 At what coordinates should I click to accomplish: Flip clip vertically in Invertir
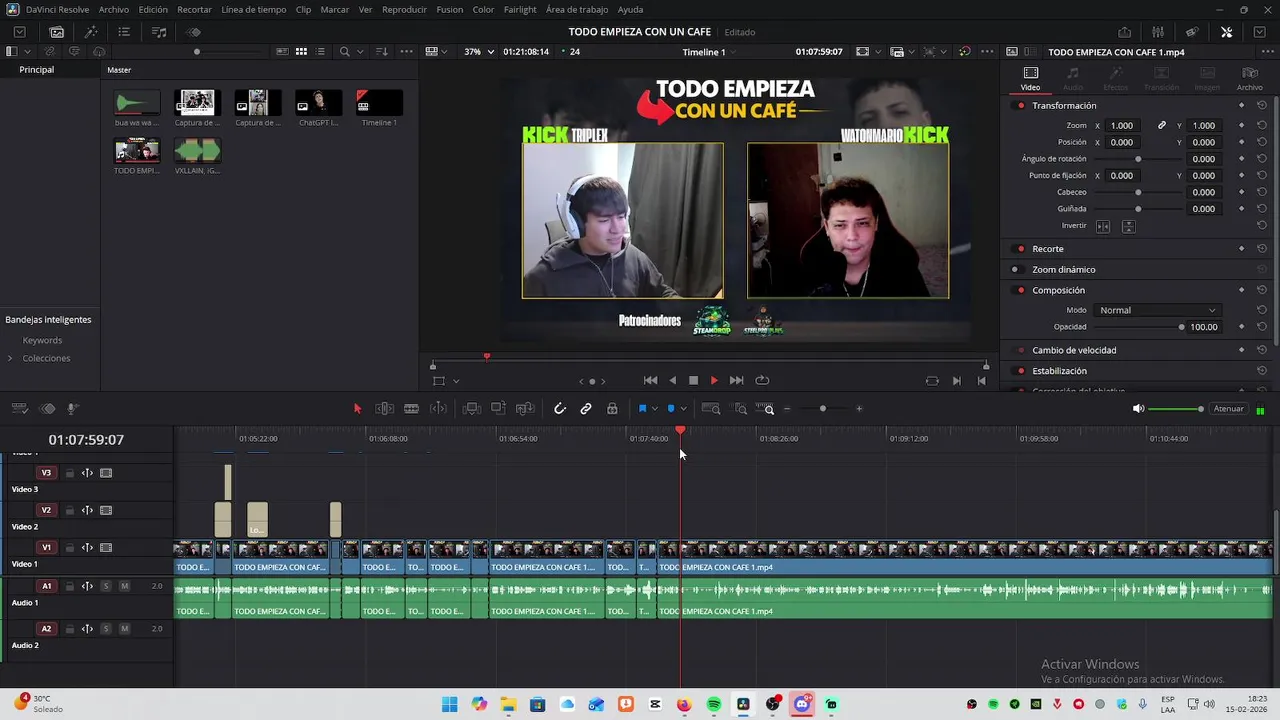tap(1128, 226)
